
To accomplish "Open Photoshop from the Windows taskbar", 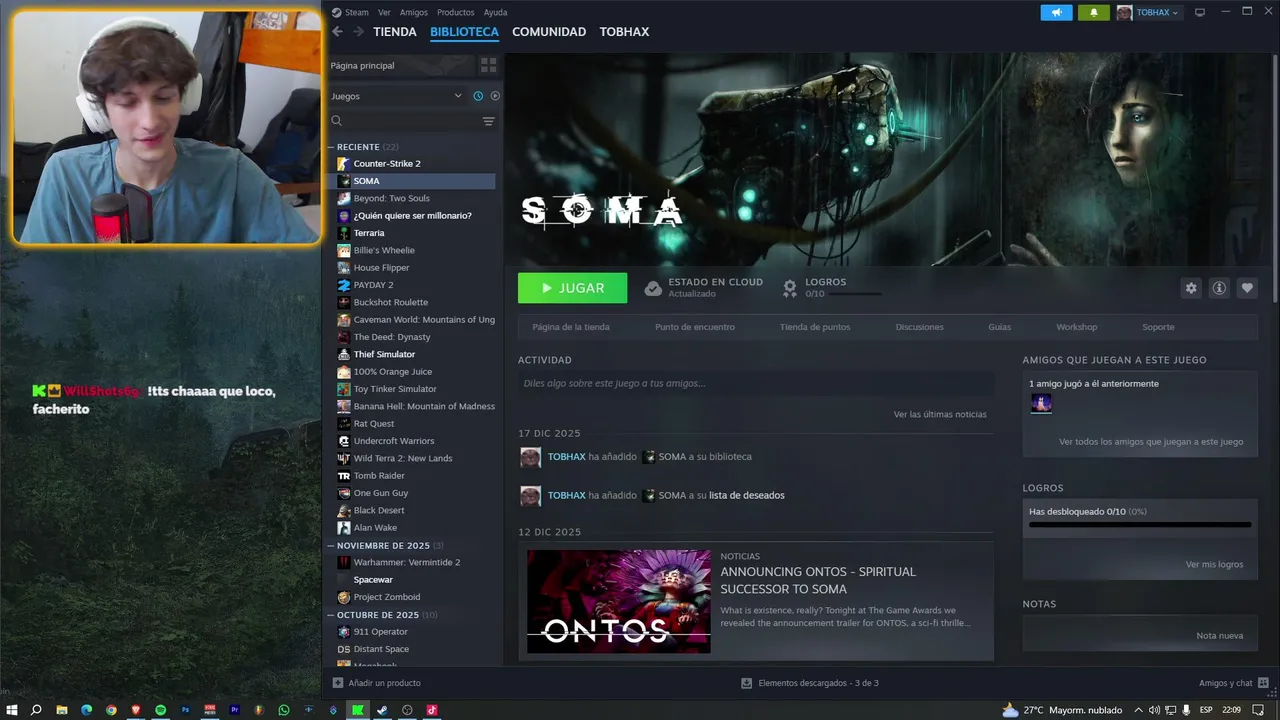I will [185, 710].
